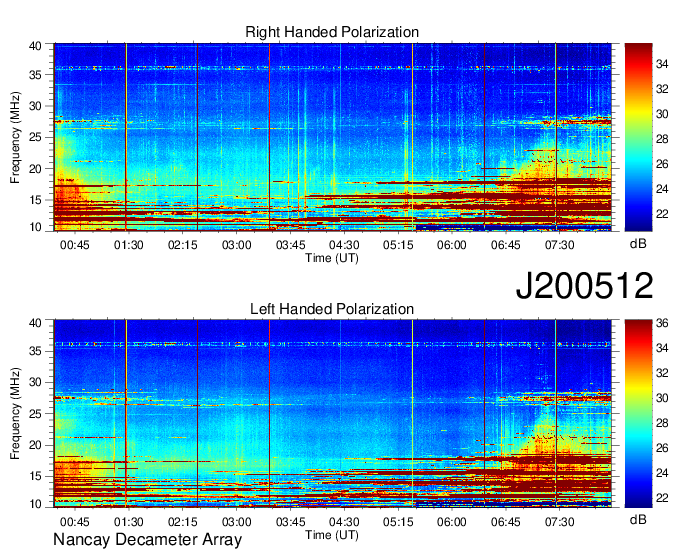Click the 34 value on Left Handed colorbar

click(662, 348)
